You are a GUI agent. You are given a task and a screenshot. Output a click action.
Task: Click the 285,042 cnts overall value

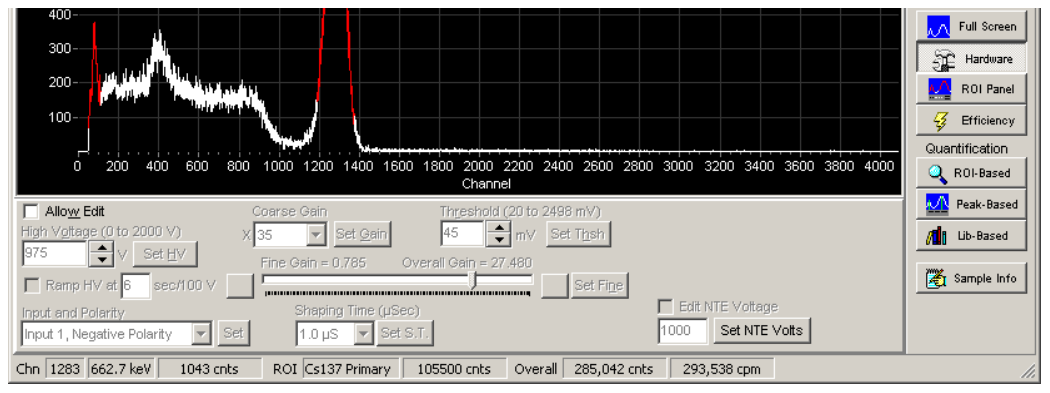pyautogui.click(x=615, y=369)
